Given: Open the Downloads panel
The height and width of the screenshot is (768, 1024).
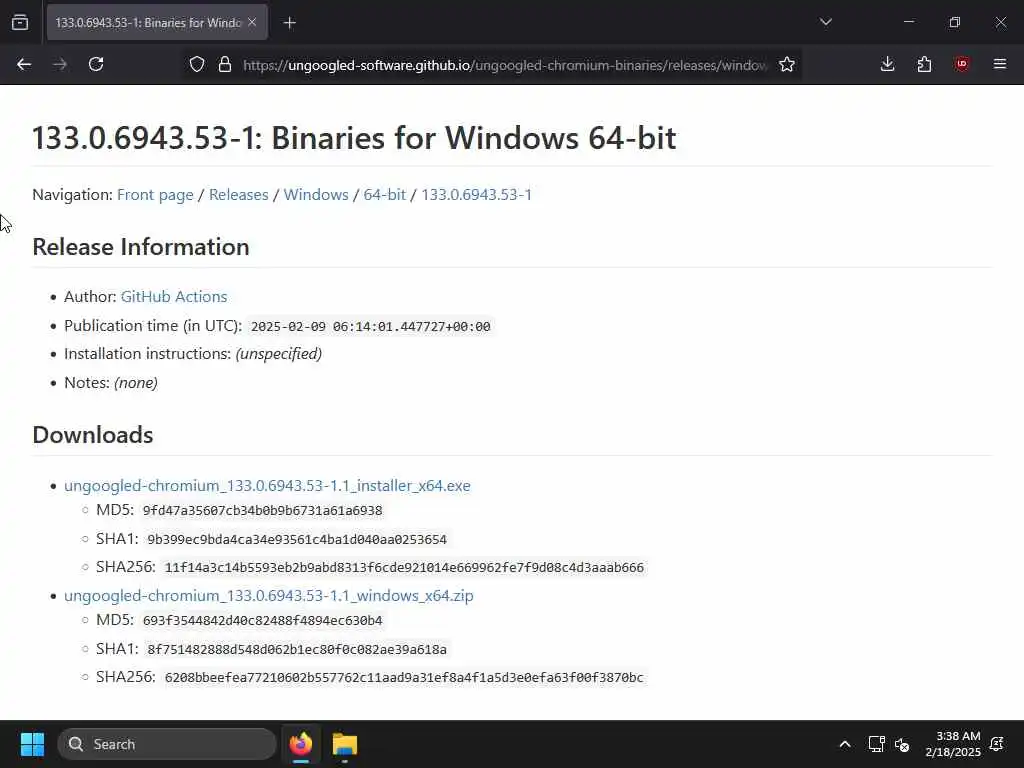Looking at the screenshot, I should click(x=888, y=64).
